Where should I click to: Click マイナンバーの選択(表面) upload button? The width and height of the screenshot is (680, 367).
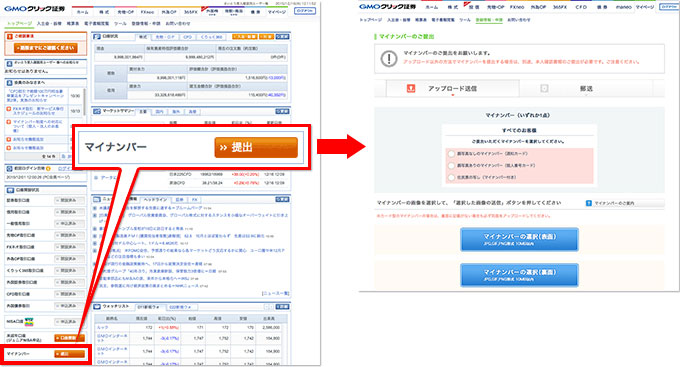pos(519,239)
